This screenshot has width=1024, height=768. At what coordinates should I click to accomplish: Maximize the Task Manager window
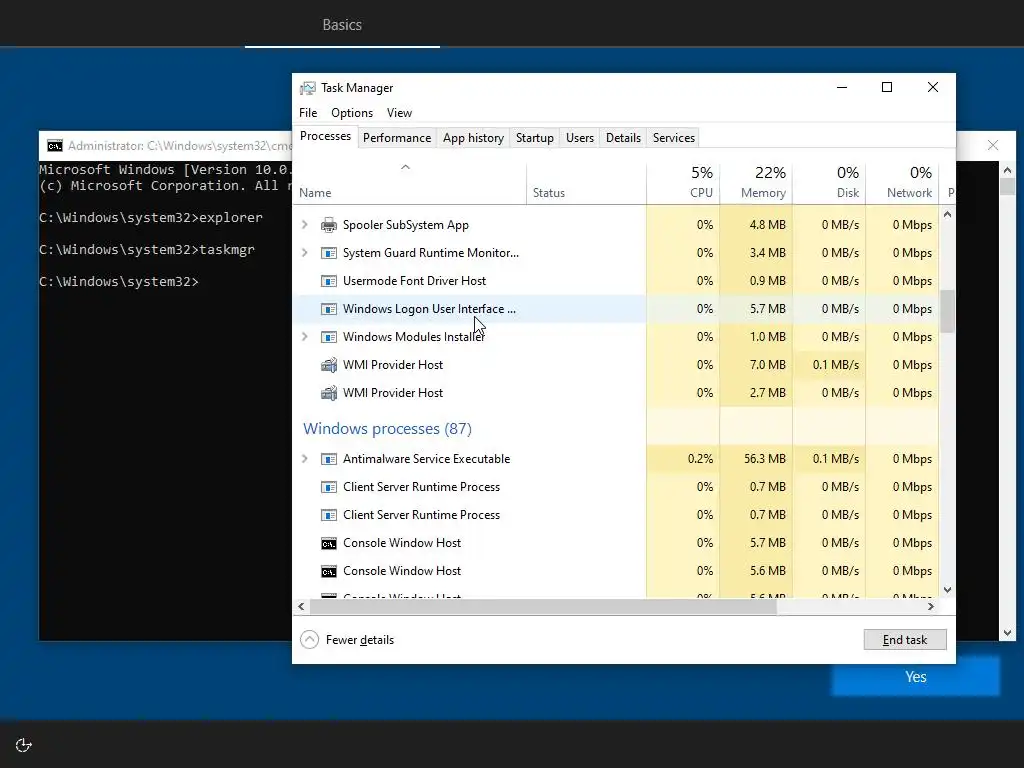(x=887, y=88)
